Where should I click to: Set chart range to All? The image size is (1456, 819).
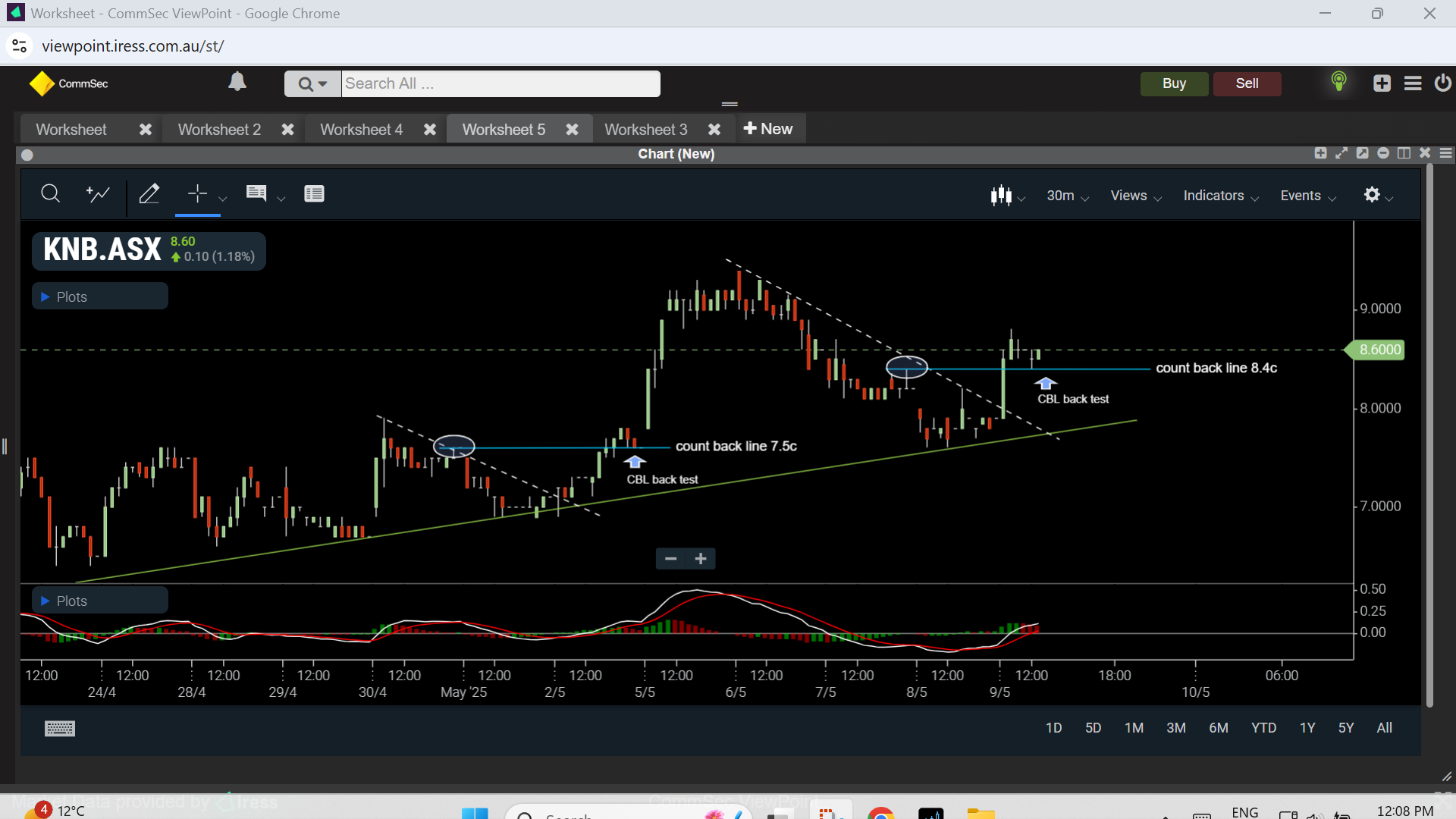(x=1384, y=728)
